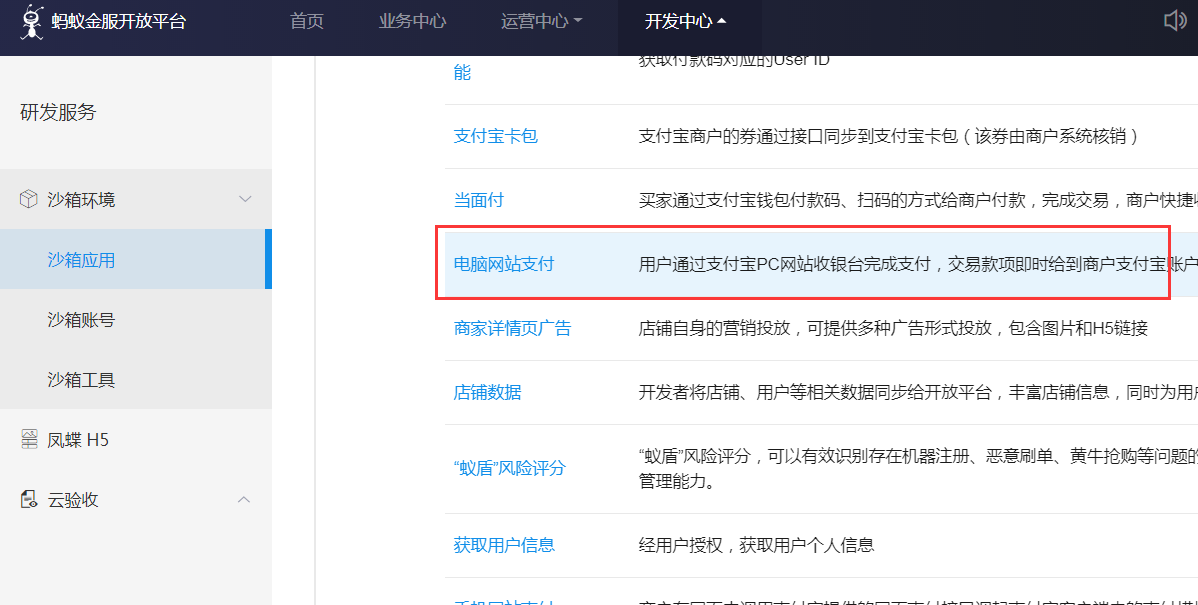Image resolution: width=1198 pixels, height=605 pixels.
Task: Click the sandbox cube icon
Action: tap(28, 199)
